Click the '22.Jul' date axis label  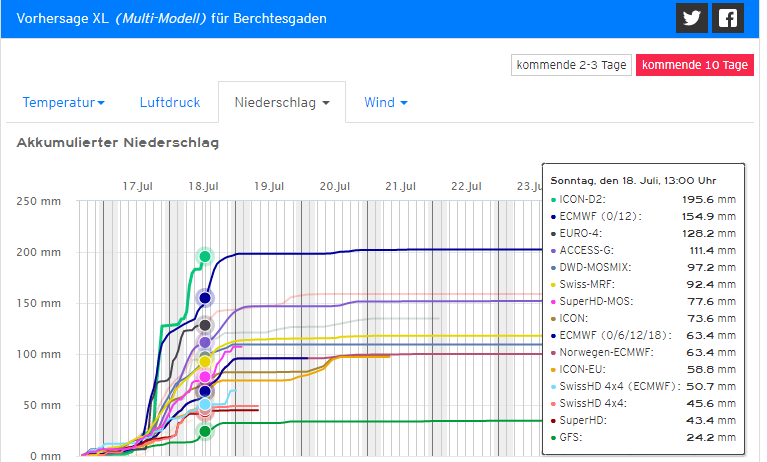click(x=466, y=186)
